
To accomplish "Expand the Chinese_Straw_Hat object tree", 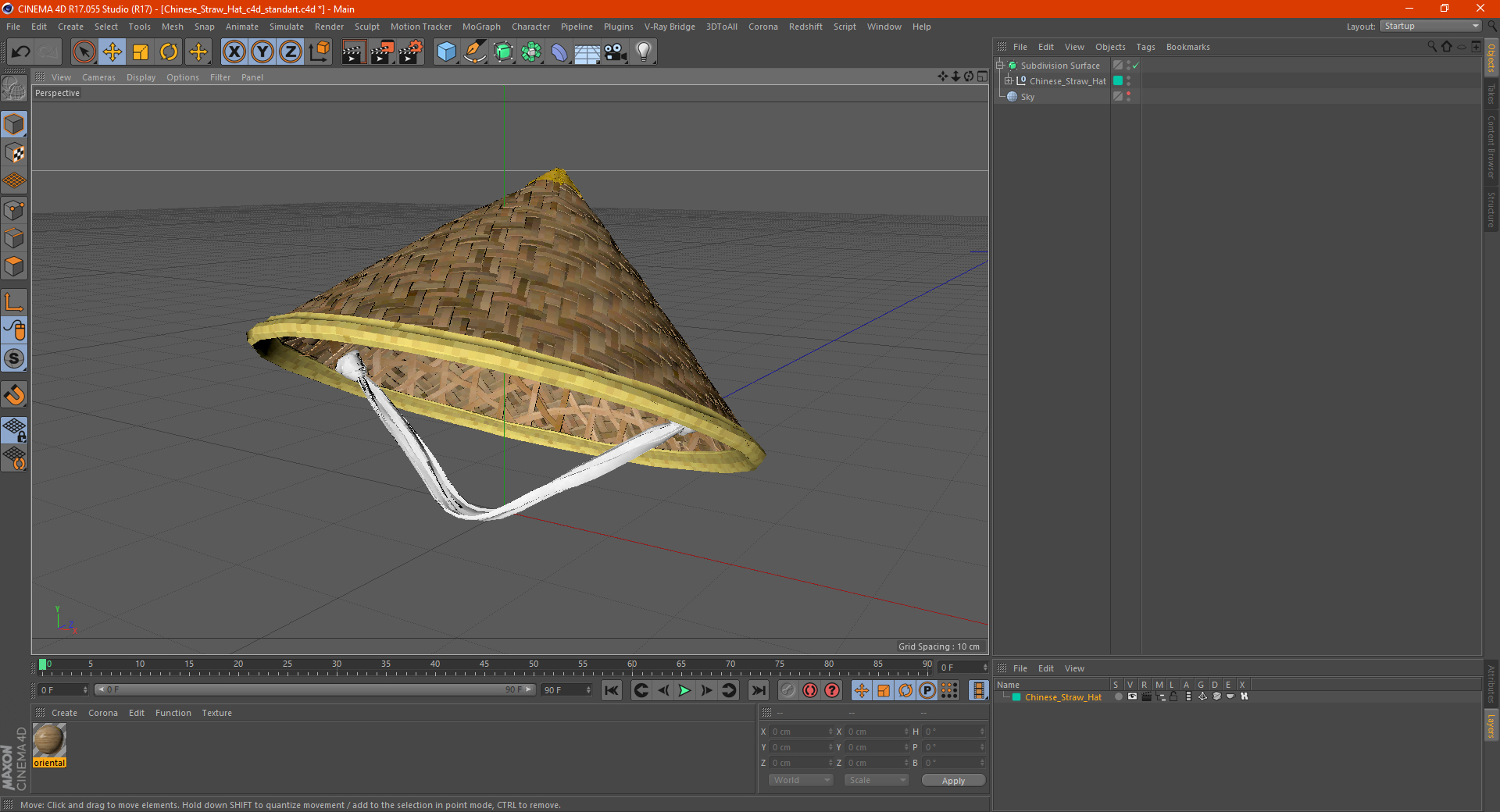I will tap(1009, 80).
